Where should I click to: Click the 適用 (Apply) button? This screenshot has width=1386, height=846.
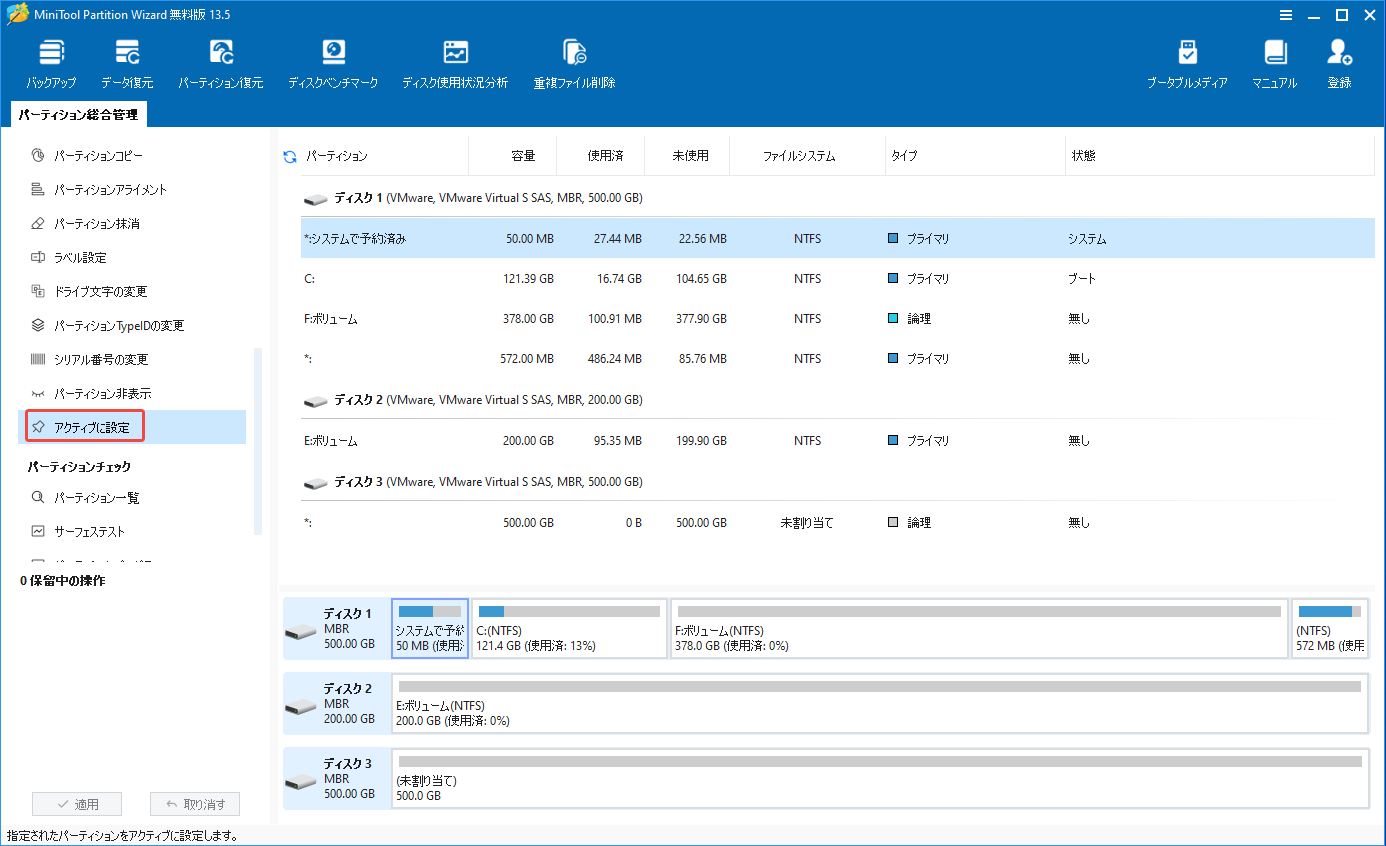pyautogui.click(x=76, y=803)
